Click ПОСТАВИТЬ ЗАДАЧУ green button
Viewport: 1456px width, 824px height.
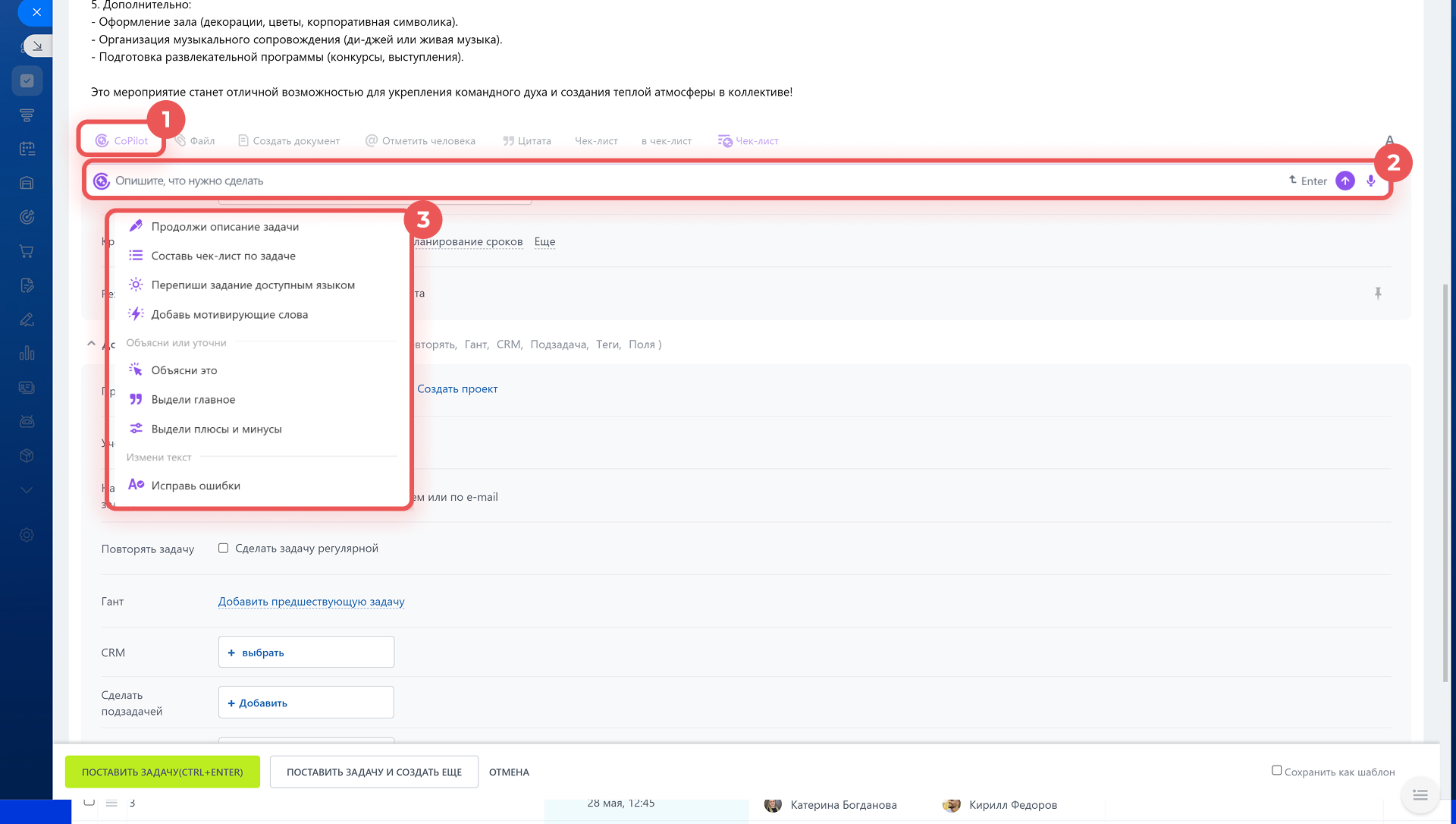(162, 772)
